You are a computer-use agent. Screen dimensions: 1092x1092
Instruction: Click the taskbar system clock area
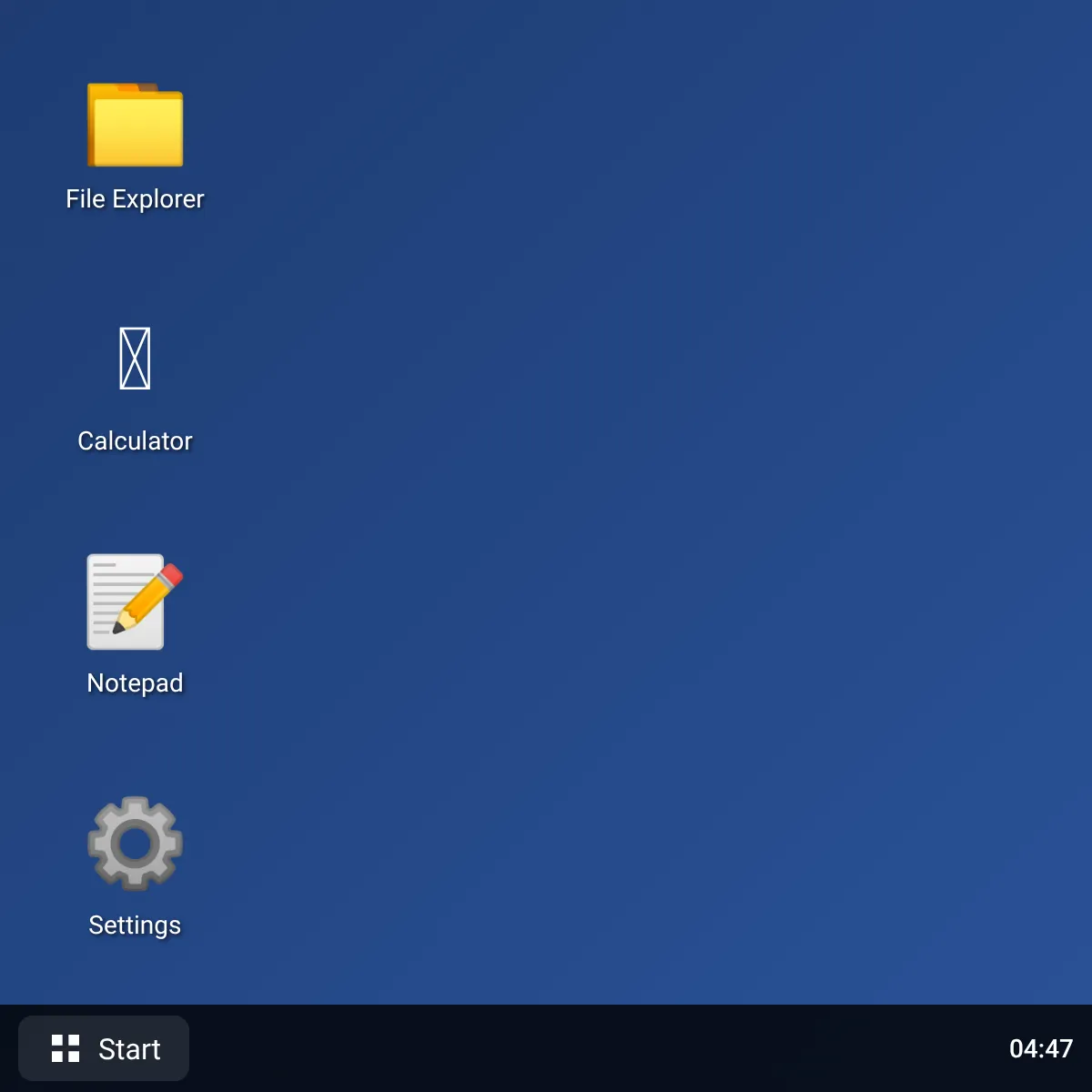[x=1041, y=1048]
